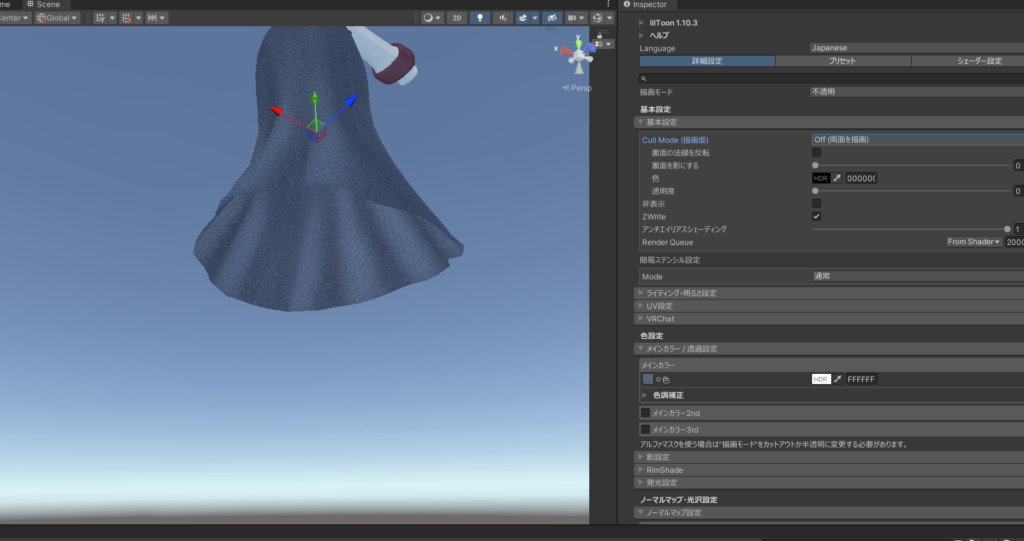Click the FFFFFF main color hex field
Image resolution: width=1024 pixels, height=541 pixels.
[862, 379]
